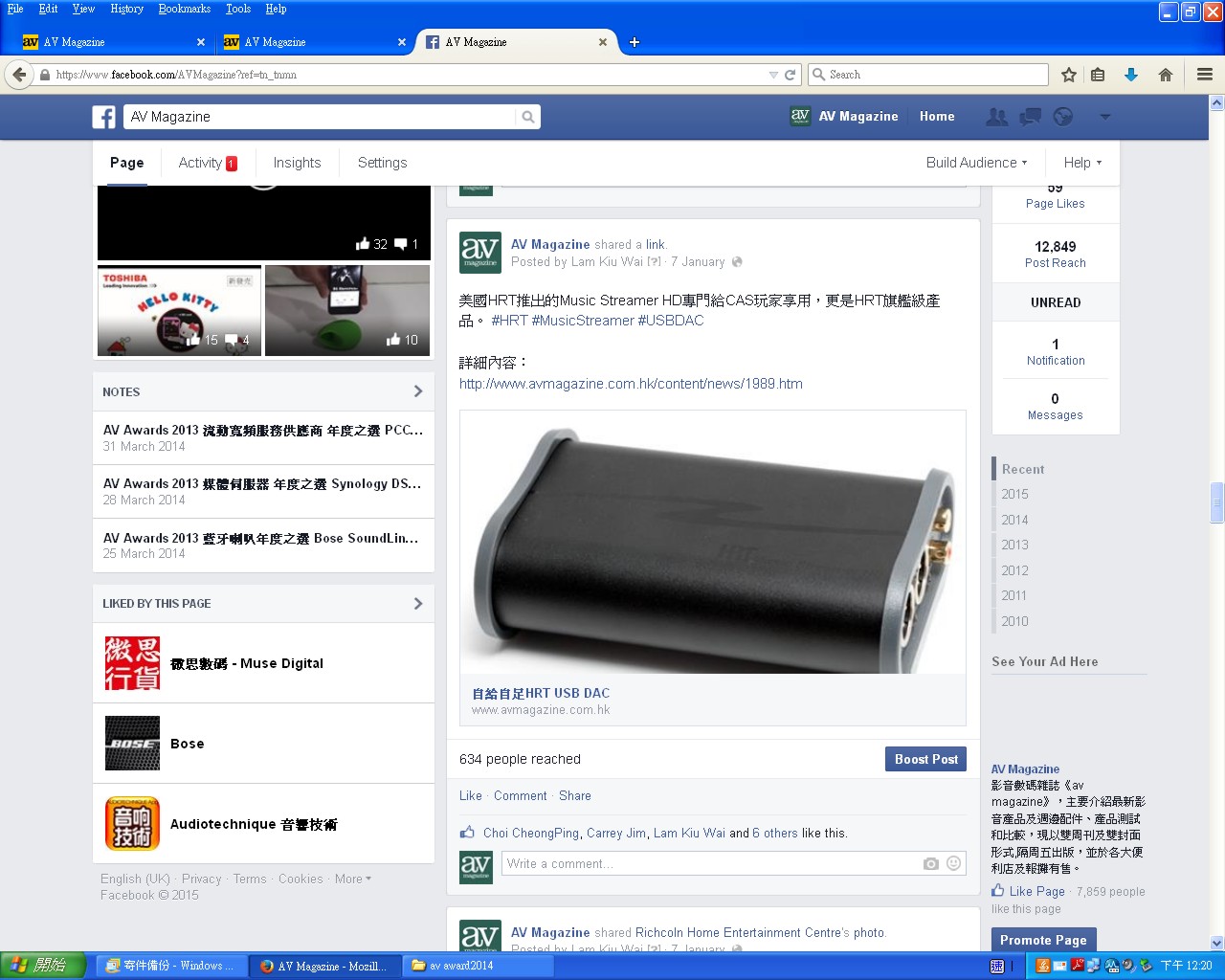Open the Windows mail taskbar item
This screenshot has height=980, width=1225.
pyautogui.click(x=172, y=966)
